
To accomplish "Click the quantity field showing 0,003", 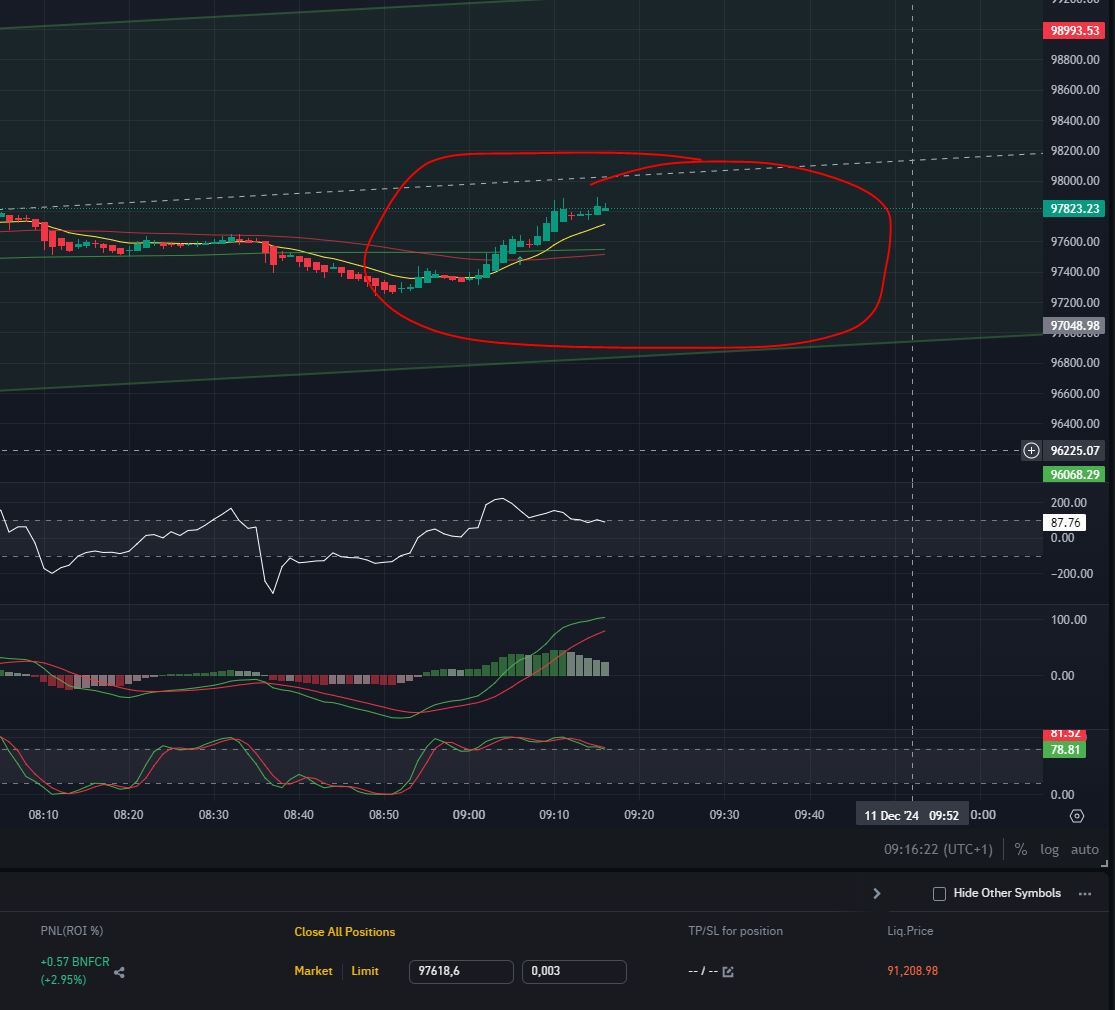I will pyautogui.click(x=573, y=971).
